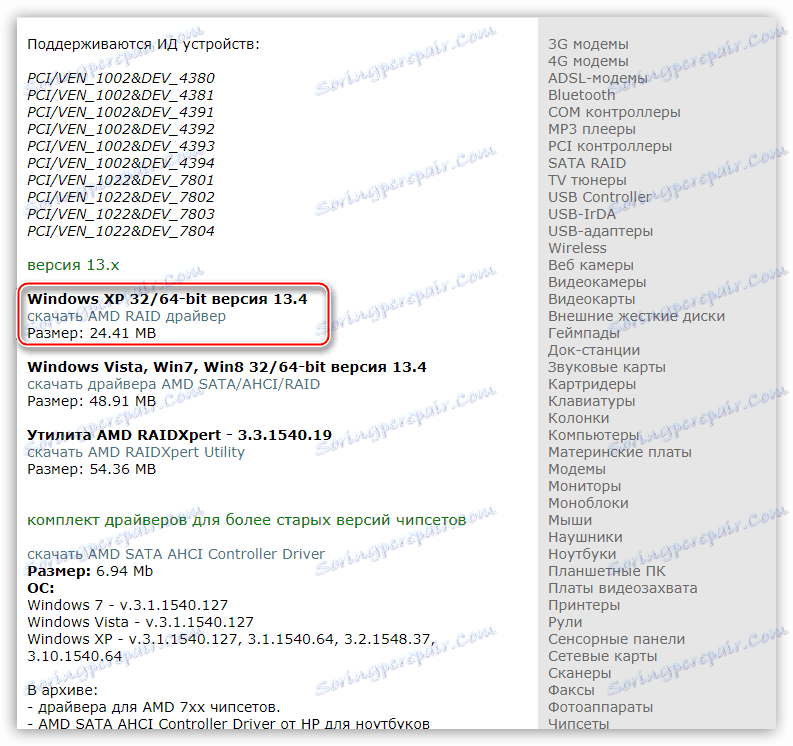Open 'скачать AMD RAIDXpert Utility' link

[x=136, y=452]
